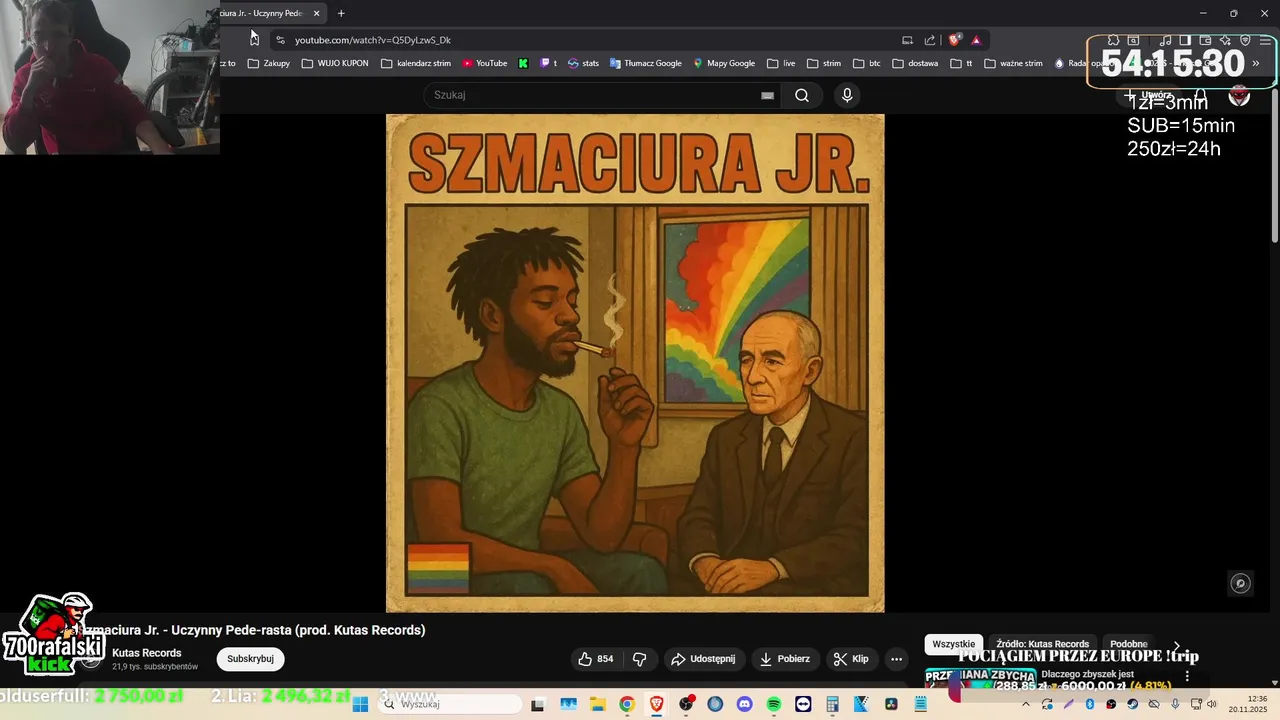Open Notepad from the taskbar

920,704
